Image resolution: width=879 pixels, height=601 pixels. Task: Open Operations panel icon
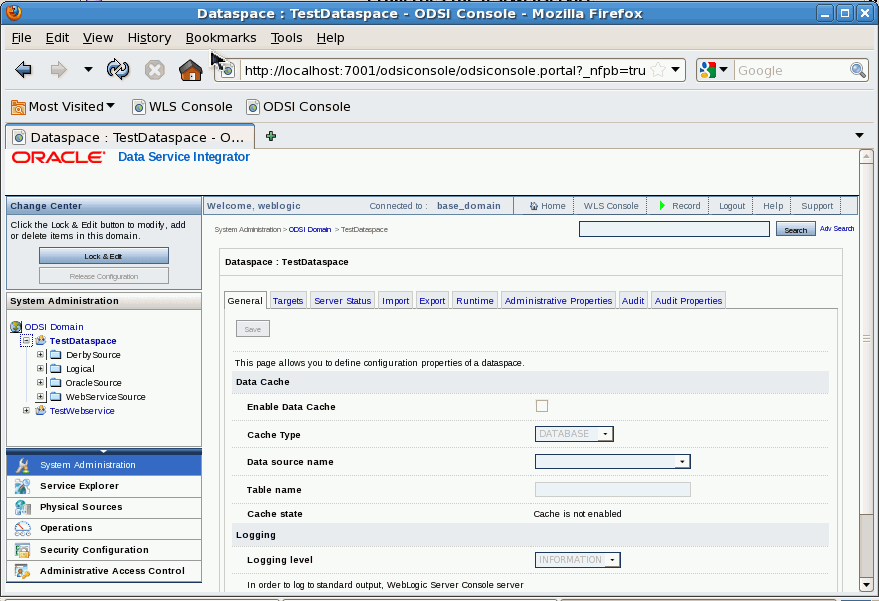(22, 528)
